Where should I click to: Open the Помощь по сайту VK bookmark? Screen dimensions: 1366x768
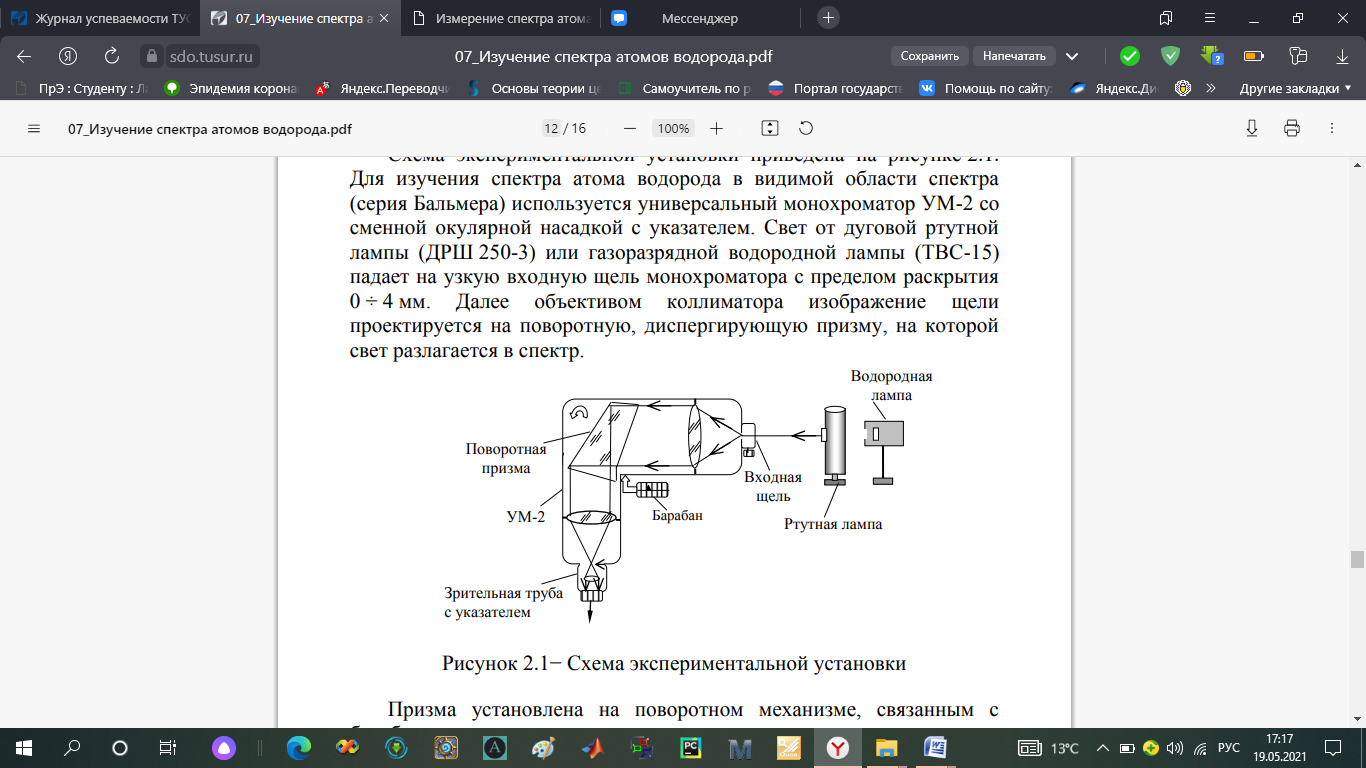click(x=986, y=88)
